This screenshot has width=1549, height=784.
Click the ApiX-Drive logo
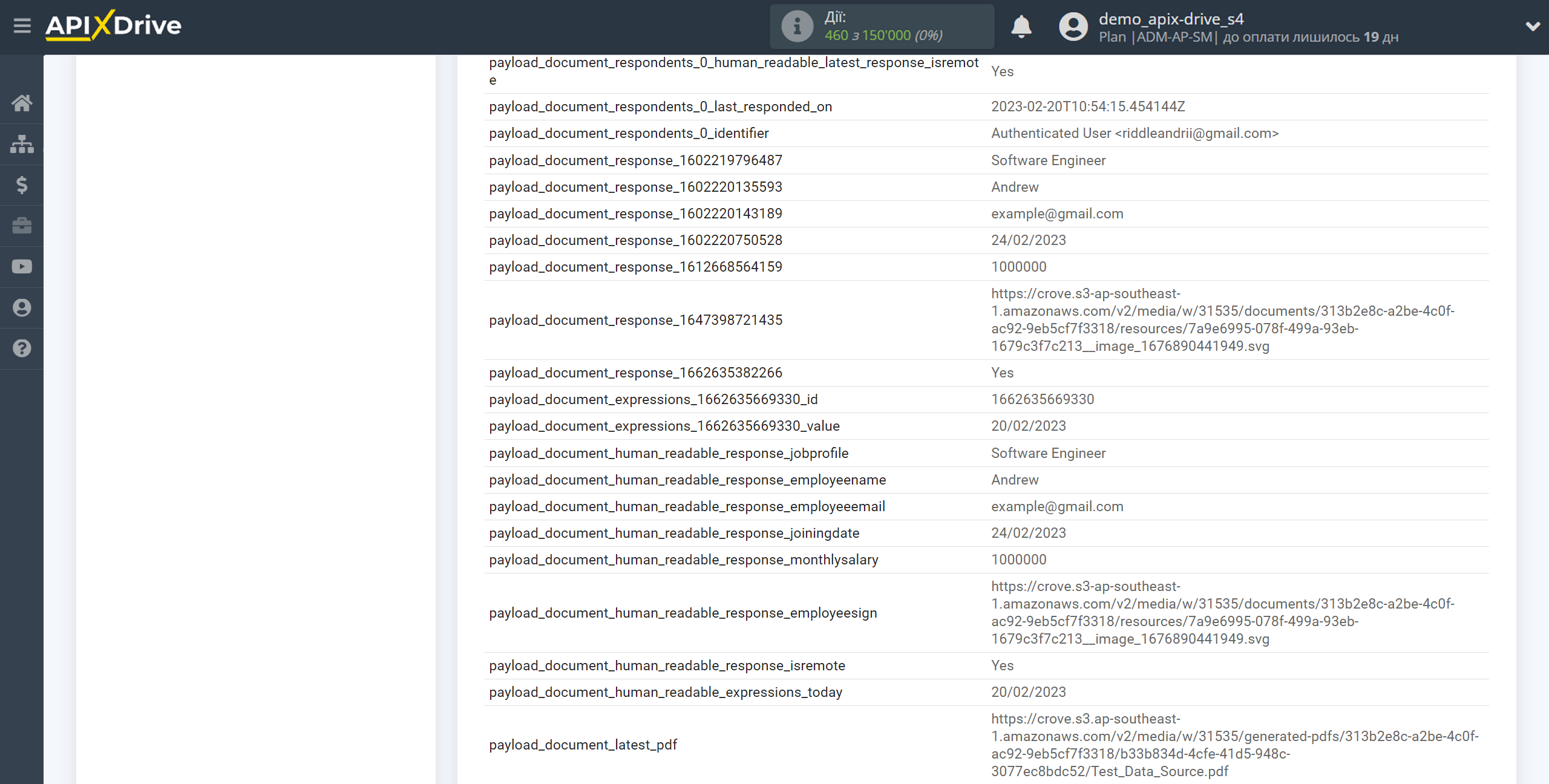click(x=113, y=26)
